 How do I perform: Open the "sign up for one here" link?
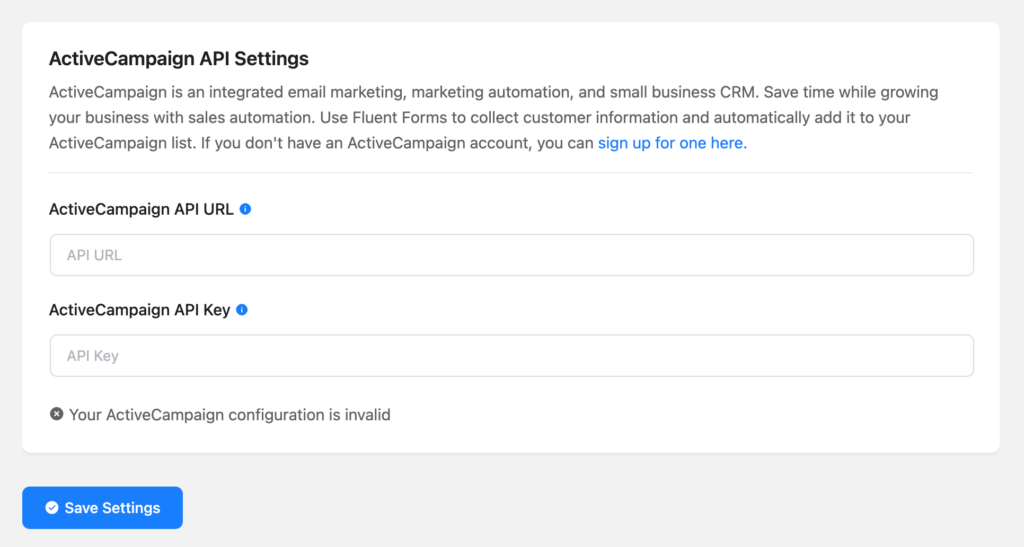[671, 143]
